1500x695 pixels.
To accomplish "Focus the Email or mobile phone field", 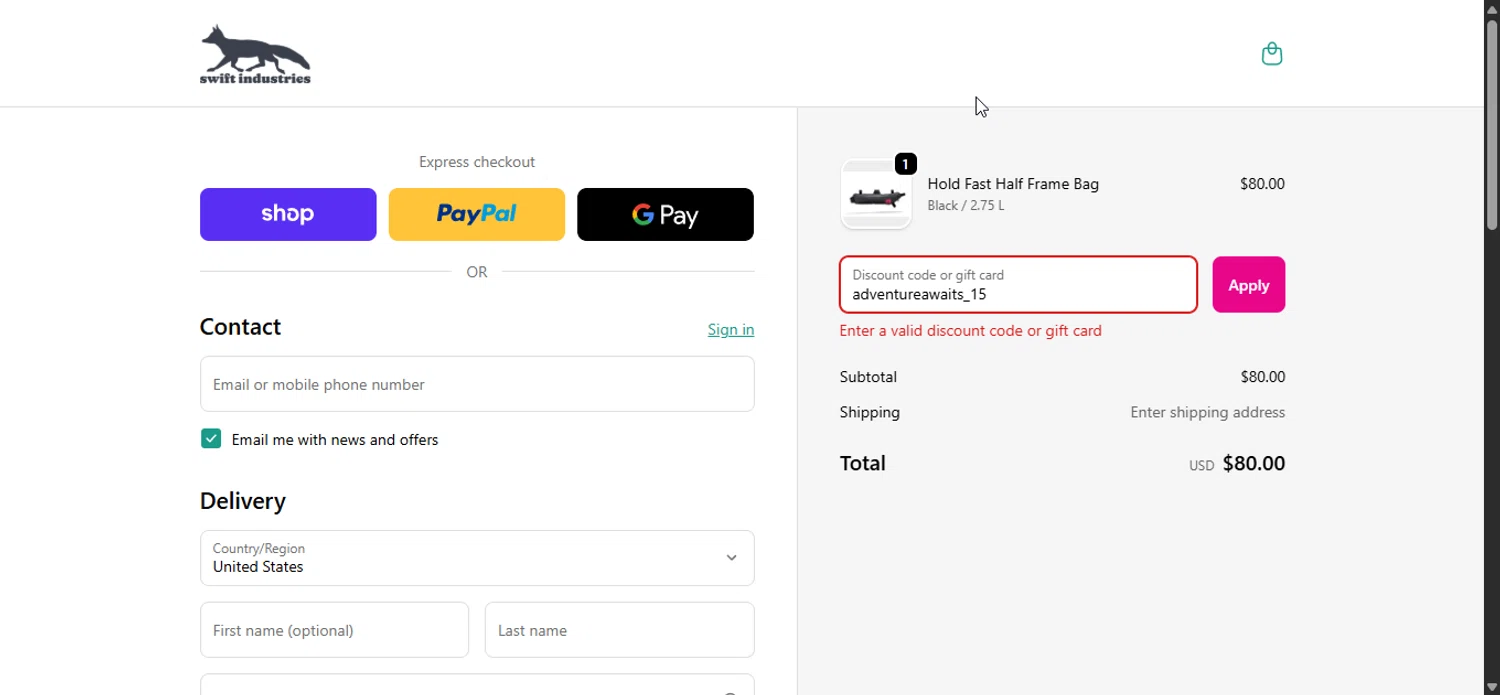I will pos(477,384).
